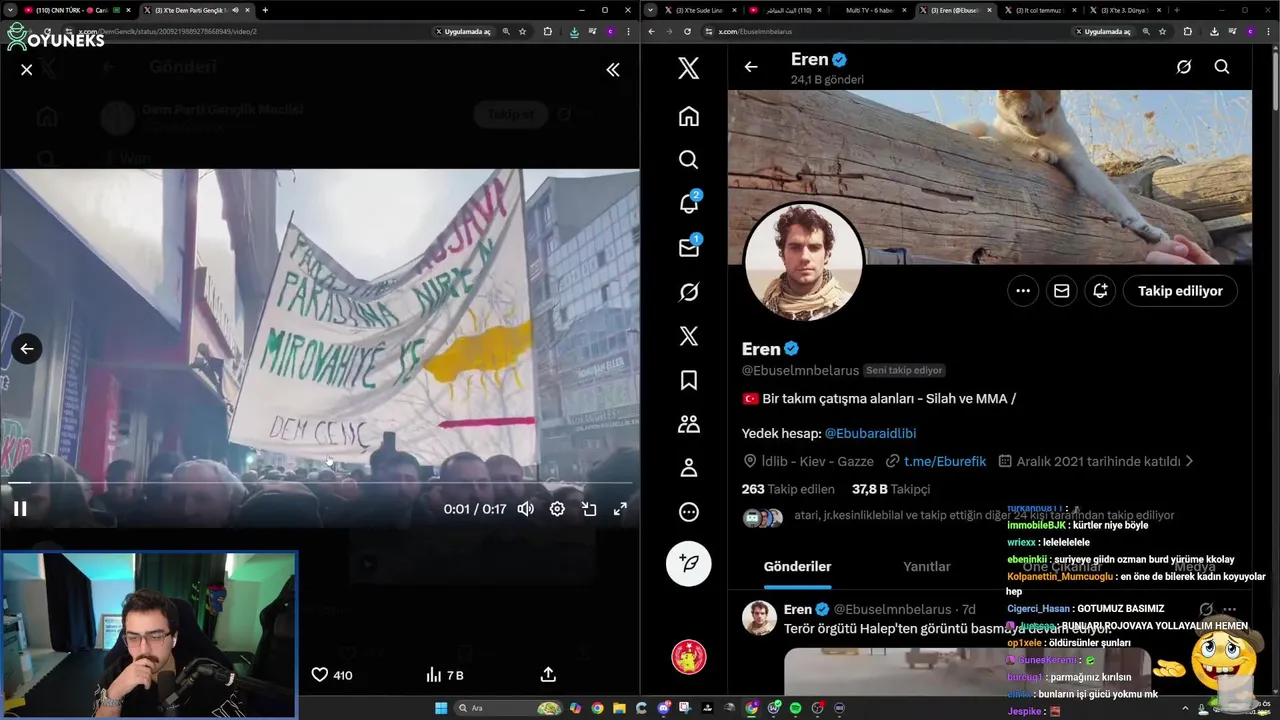
Task: Click Uygulamada aç in right browser
Action: tap(1105, 31)
